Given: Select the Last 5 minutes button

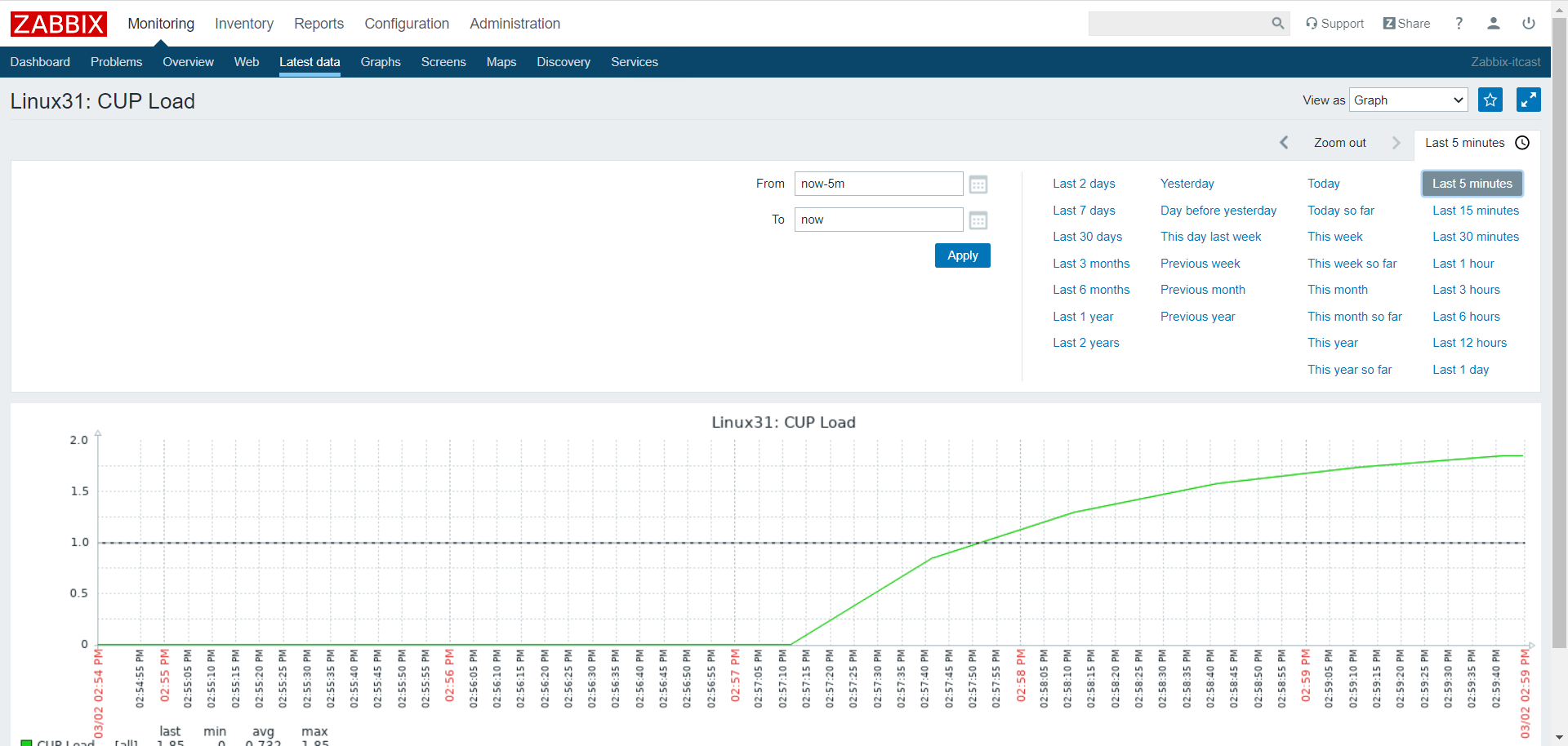Looking at the screenshot, I should [1472, 184].
